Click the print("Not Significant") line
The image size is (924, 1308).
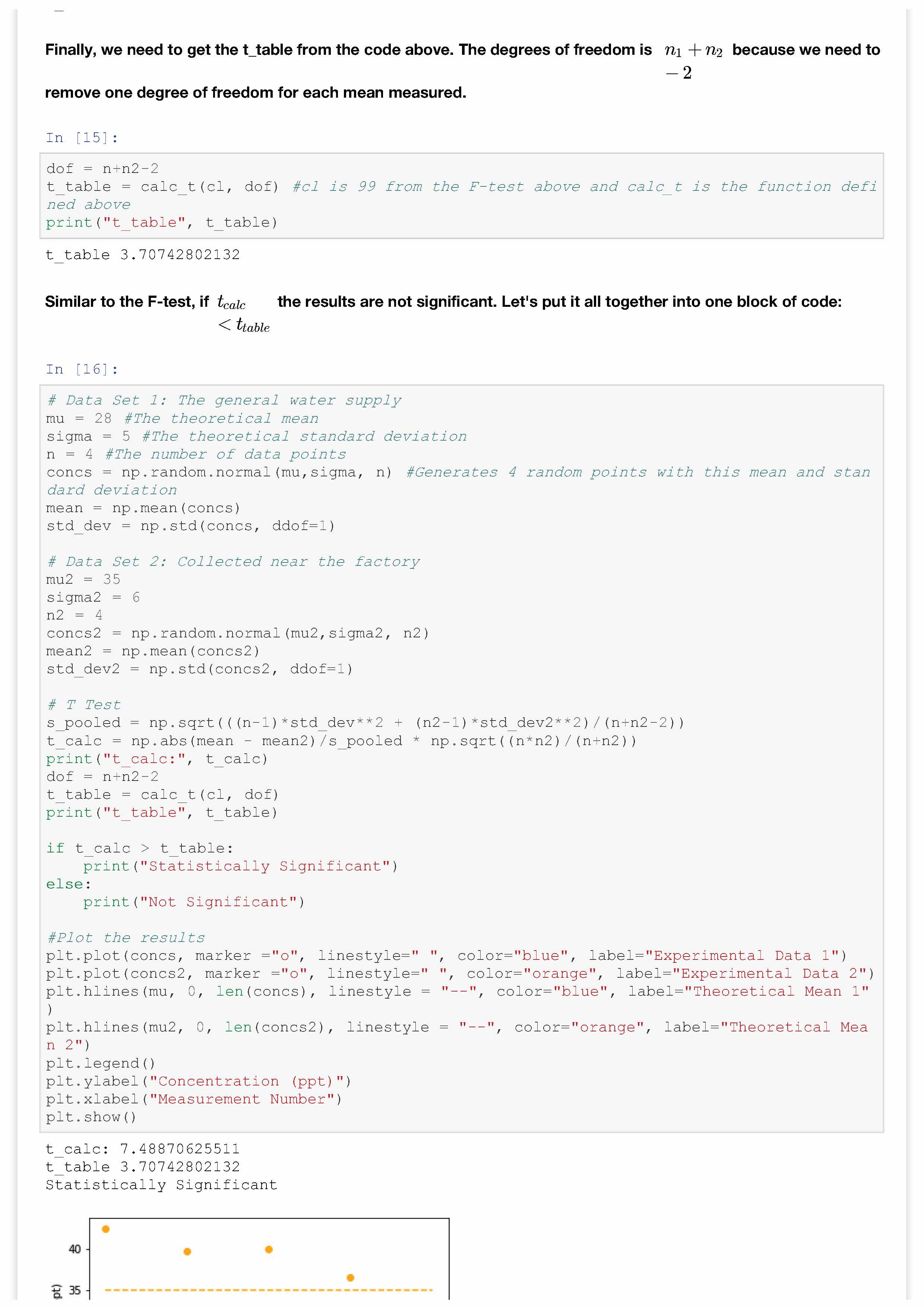(x=194, y=902)
